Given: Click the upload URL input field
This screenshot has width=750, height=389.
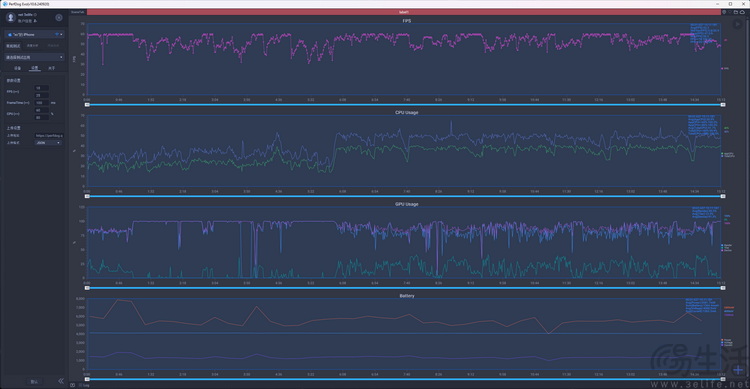Looking at the screenshot, I should [49, 135].
